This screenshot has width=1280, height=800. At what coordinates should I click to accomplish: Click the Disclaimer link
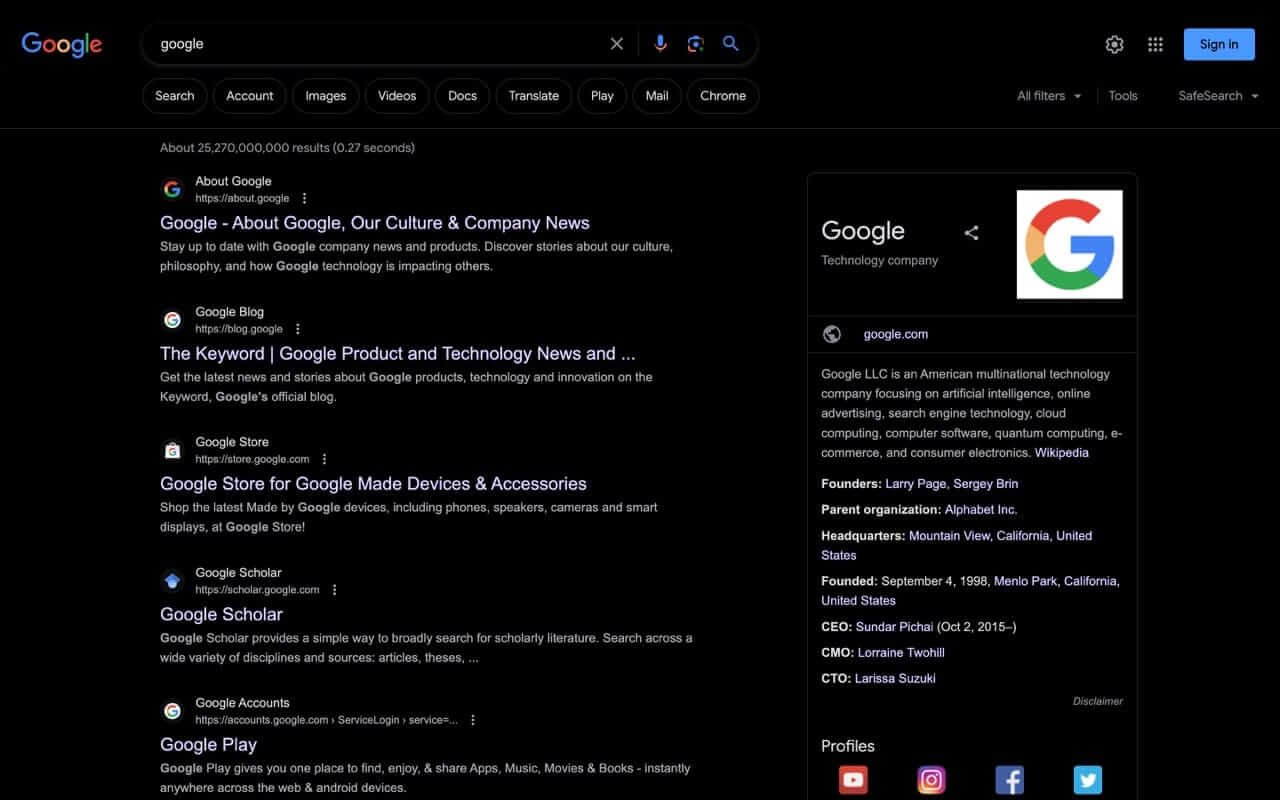click(1098, 701)
